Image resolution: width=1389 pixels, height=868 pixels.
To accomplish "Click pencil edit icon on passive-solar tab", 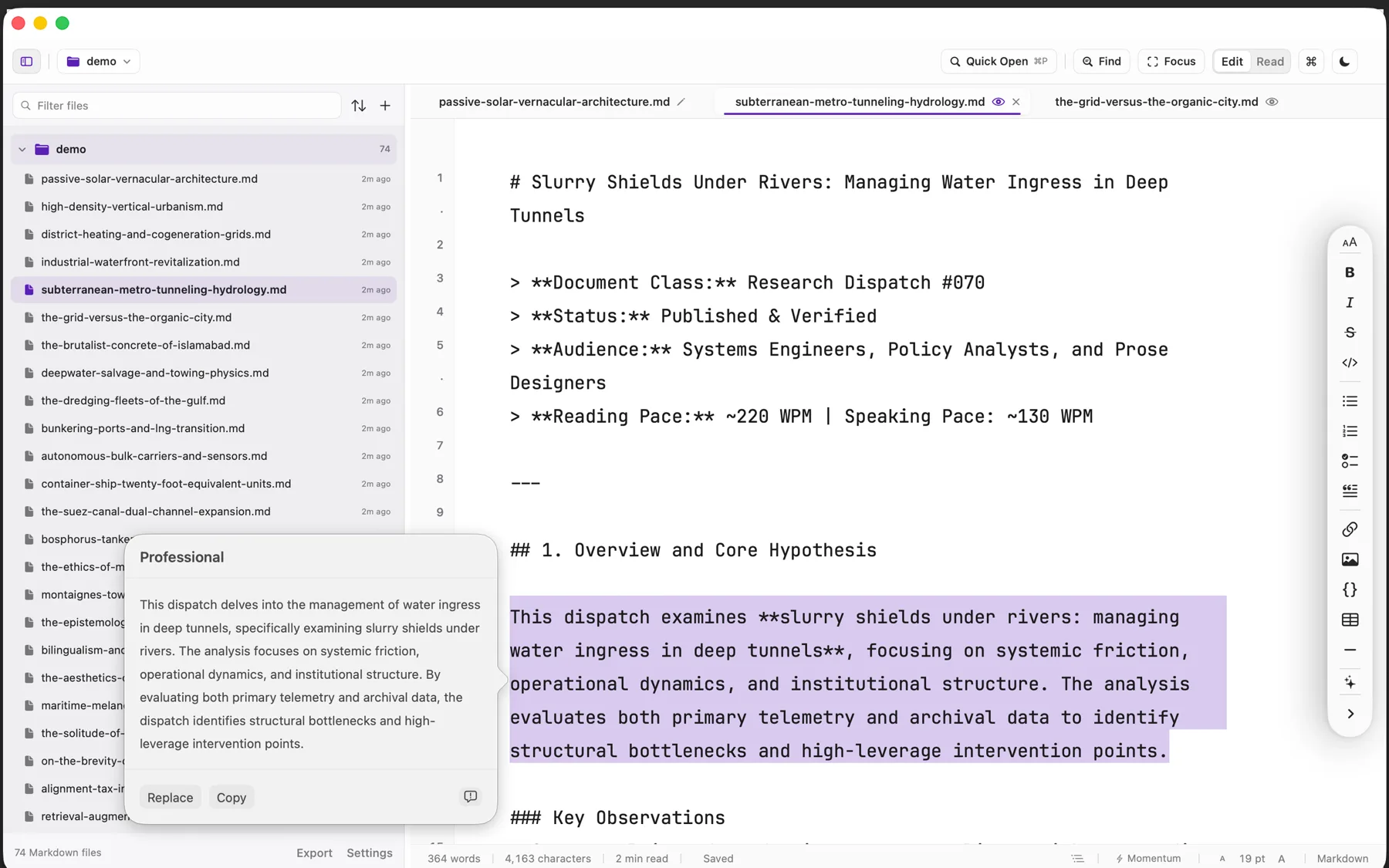I will tap(681, 102).
